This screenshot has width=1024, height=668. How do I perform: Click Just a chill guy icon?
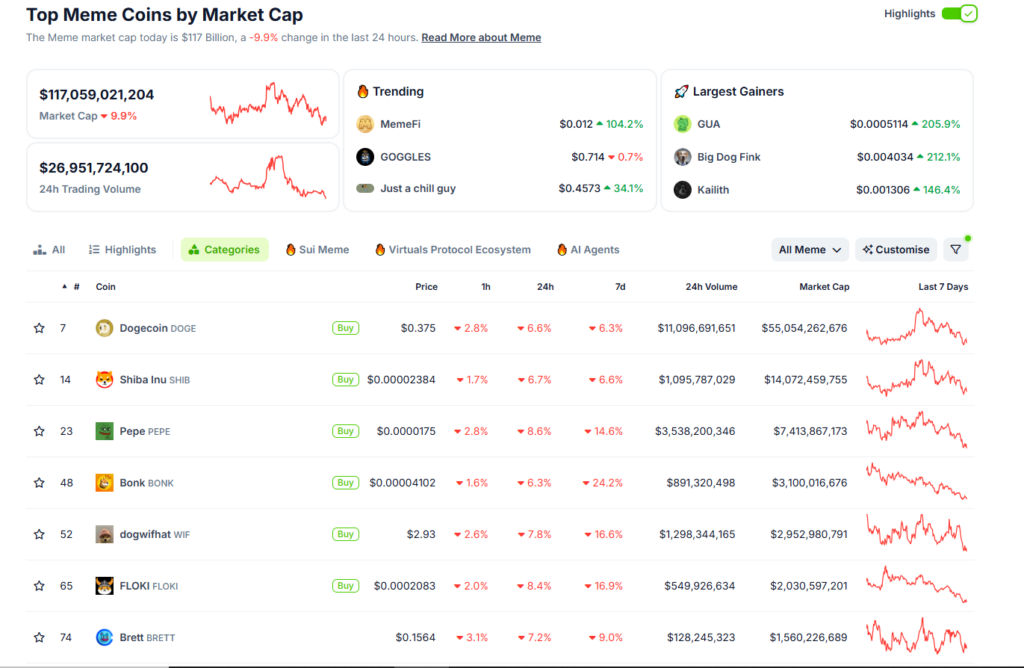(x=365, y=188)
